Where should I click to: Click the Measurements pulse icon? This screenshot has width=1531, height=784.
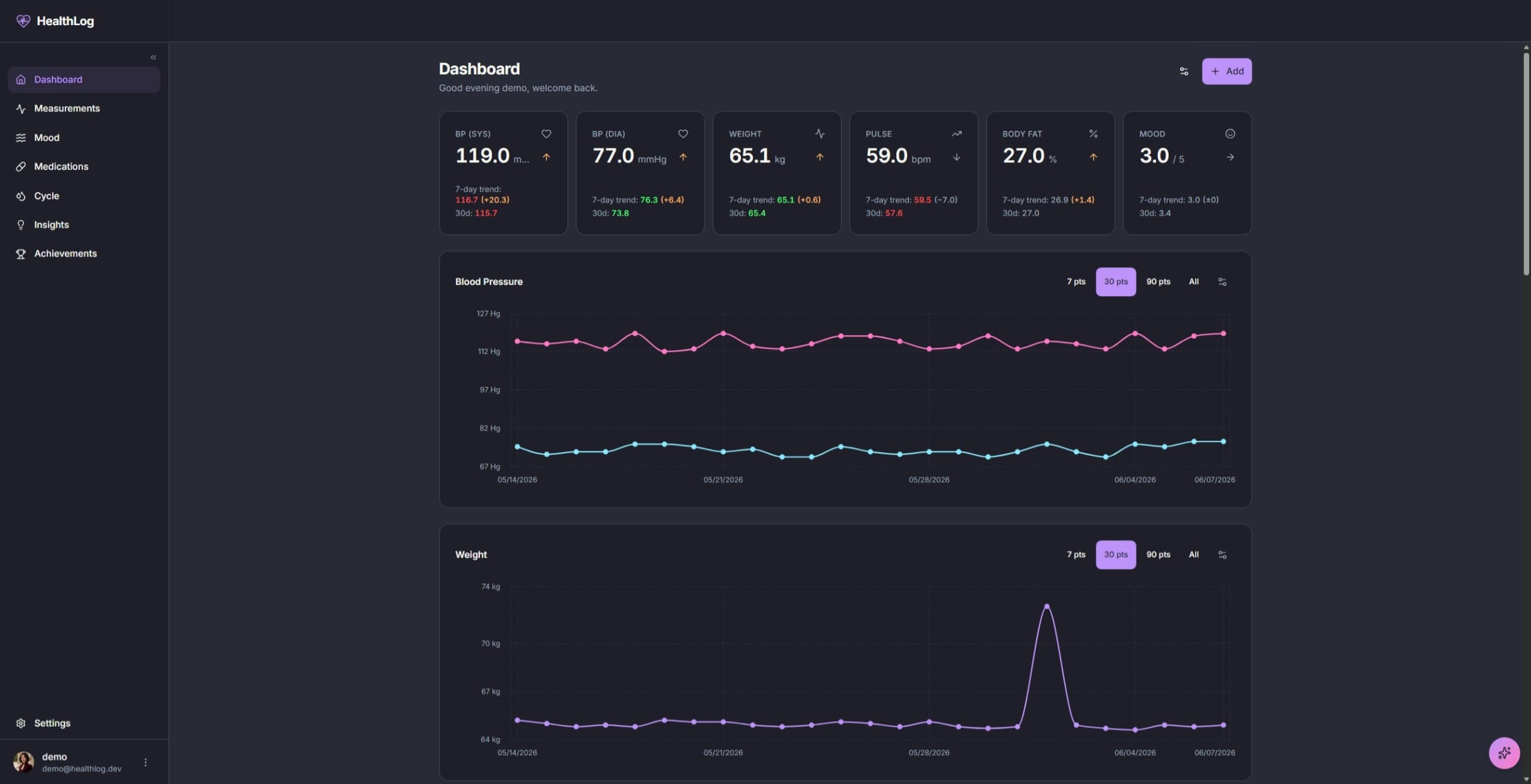[x=21, y=109]
